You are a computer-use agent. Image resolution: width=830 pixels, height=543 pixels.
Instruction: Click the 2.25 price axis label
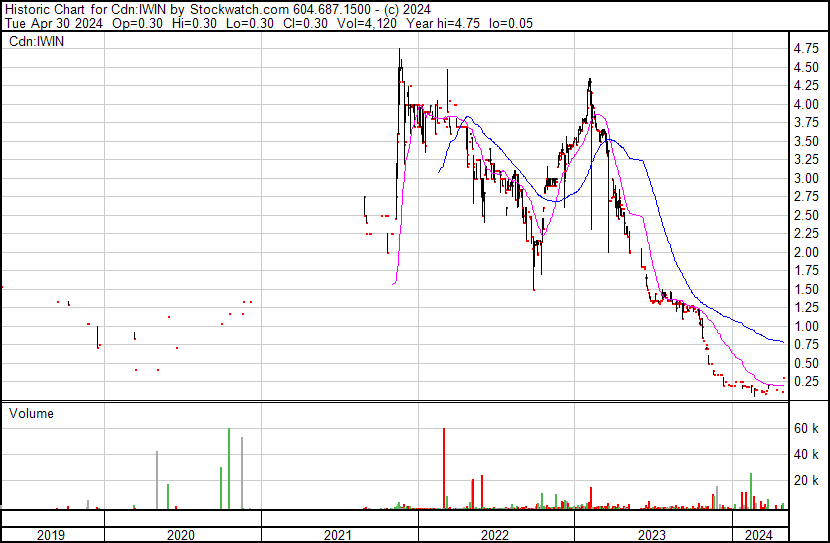(x=806, y=233)
